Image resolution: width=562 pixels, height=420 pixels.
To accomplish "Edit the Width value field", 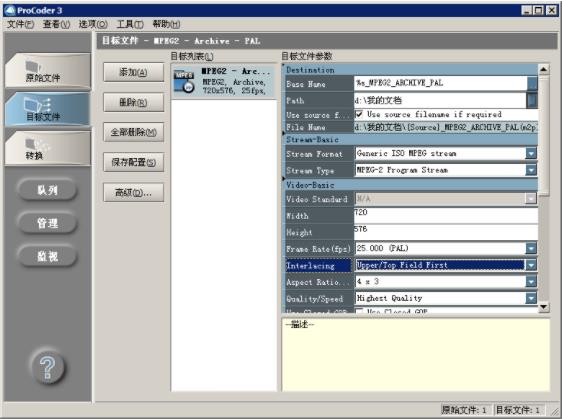I will click(446, 215).
